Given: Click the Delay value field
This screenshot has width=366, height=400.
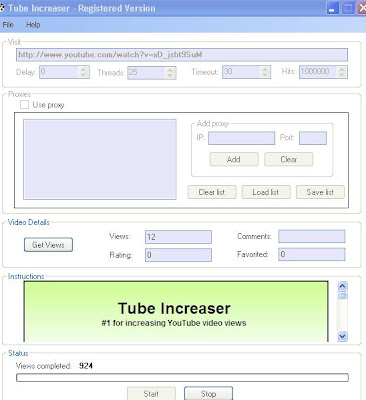Looking at the screenshot, I should (59, 72).
